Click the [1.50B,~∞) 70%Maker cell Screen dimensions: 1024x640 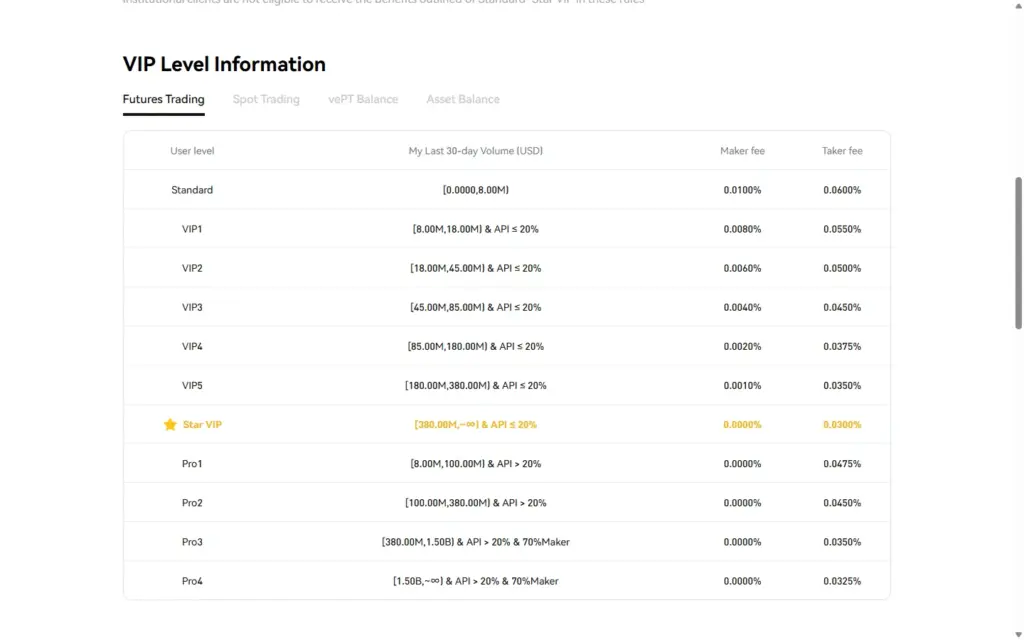point(475,581)
